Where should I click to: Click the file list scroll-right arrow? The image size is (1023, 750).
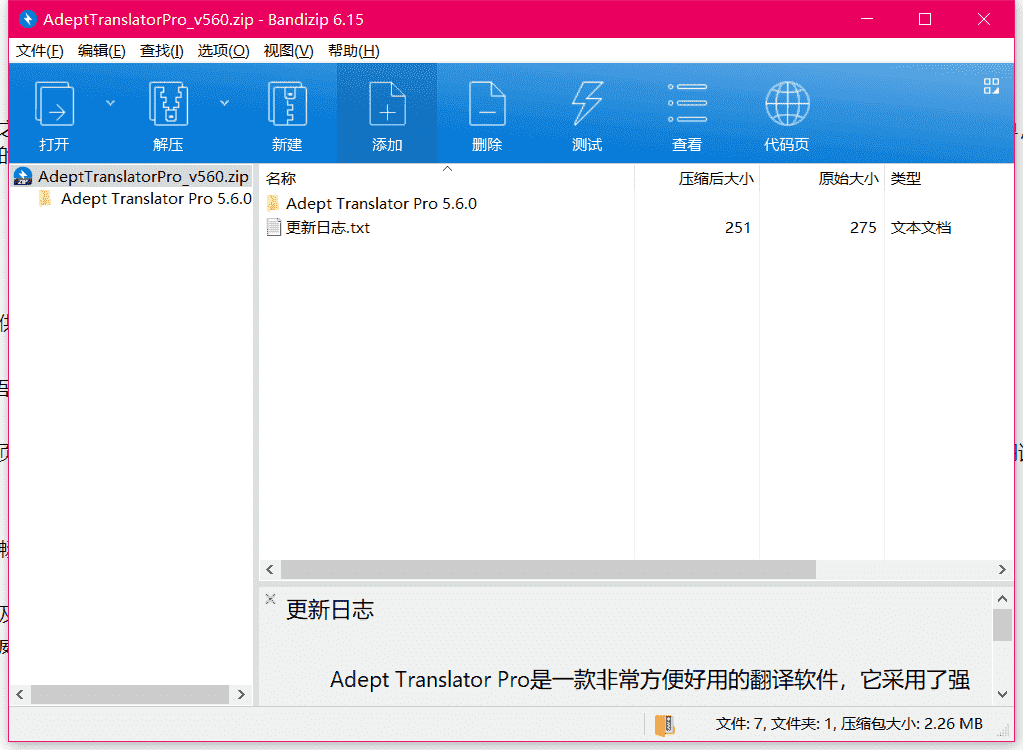[1002, 569]
